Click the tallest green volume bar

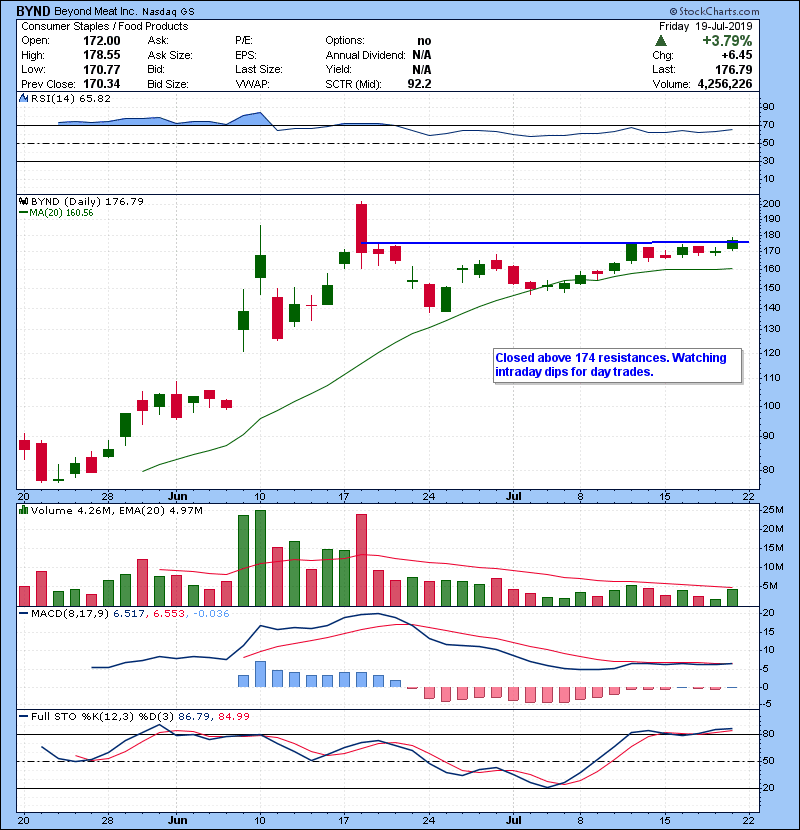(260, 558)
